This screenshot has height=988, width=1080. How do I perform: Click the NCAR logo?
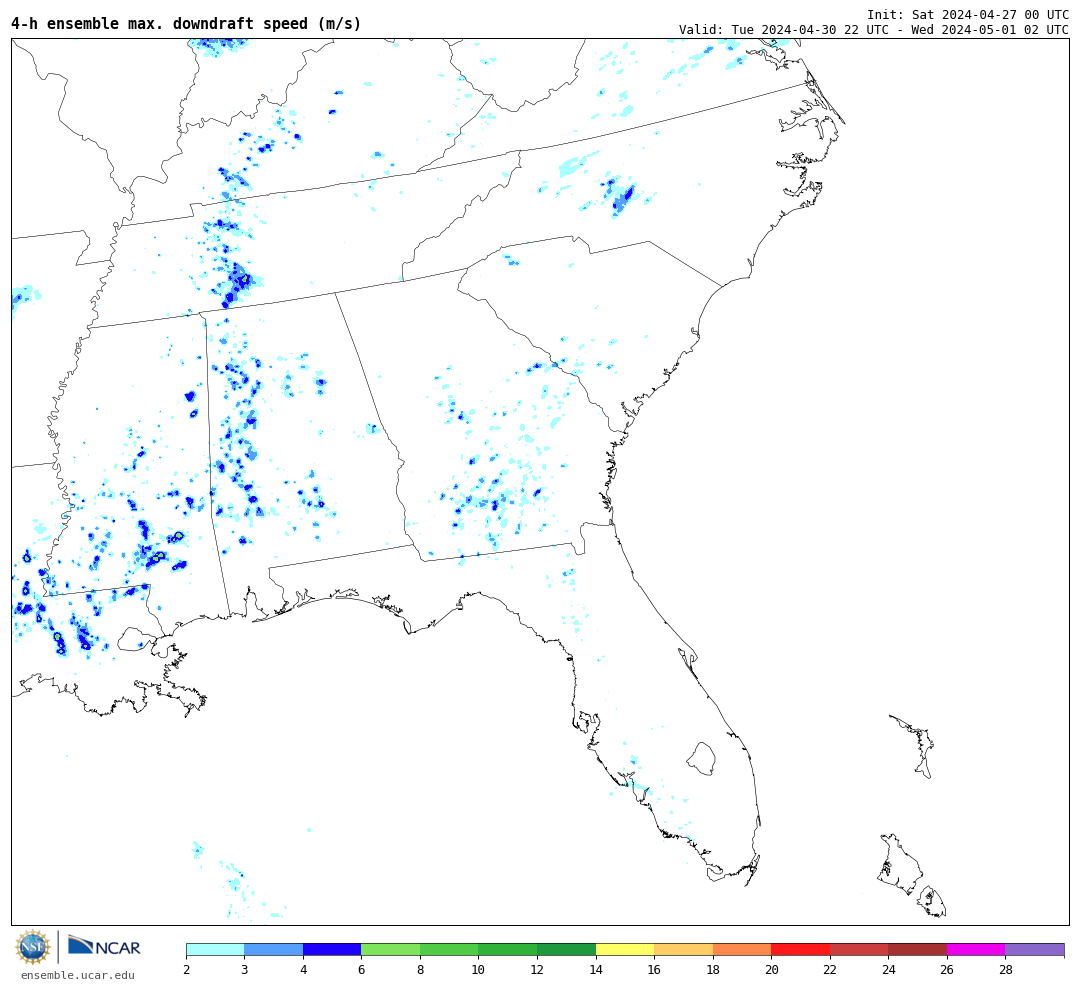click(105, 947)
